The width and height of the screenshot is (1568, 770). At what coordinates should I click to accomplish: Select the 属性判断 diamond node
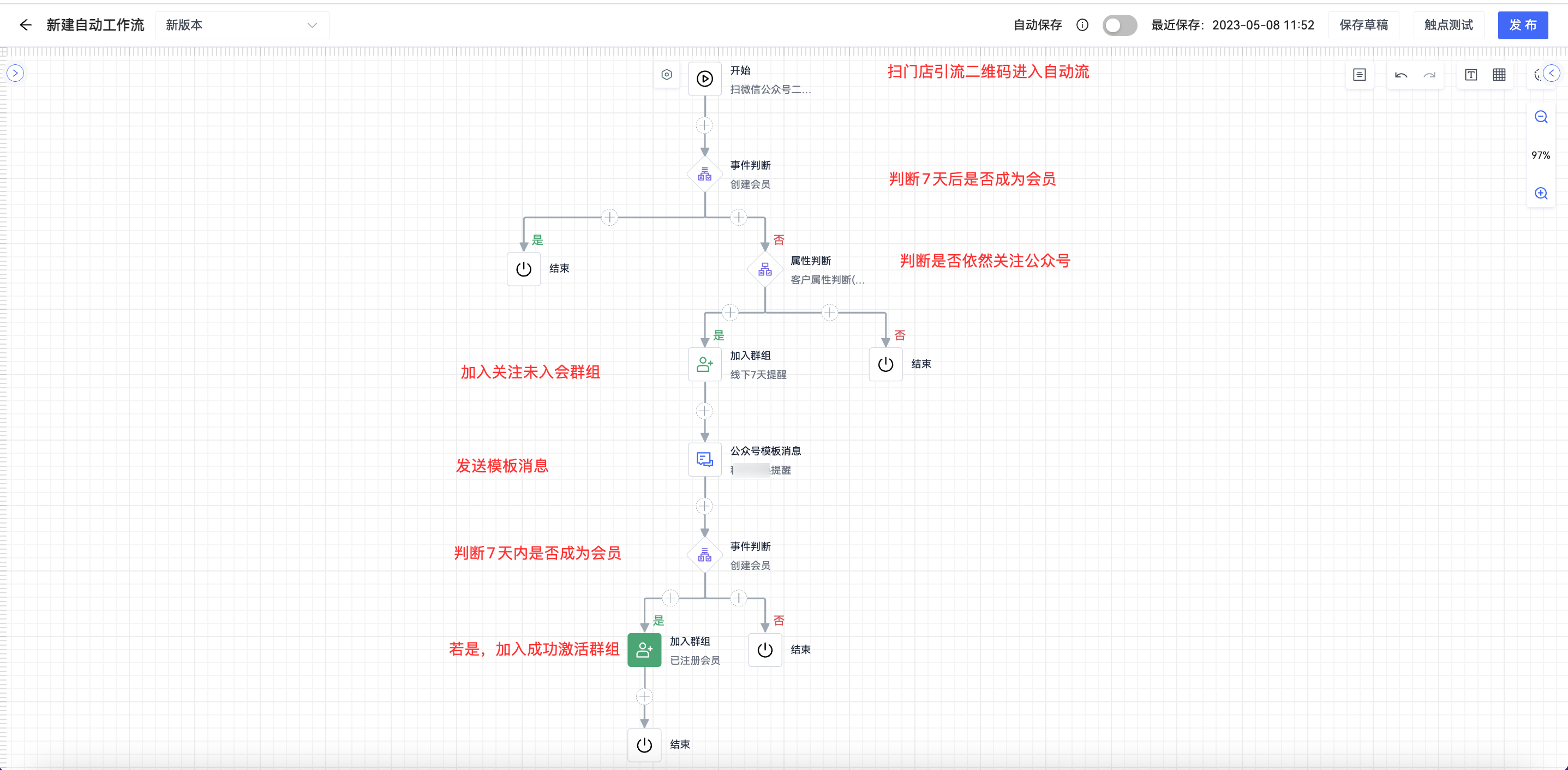(x=764, y=269)
